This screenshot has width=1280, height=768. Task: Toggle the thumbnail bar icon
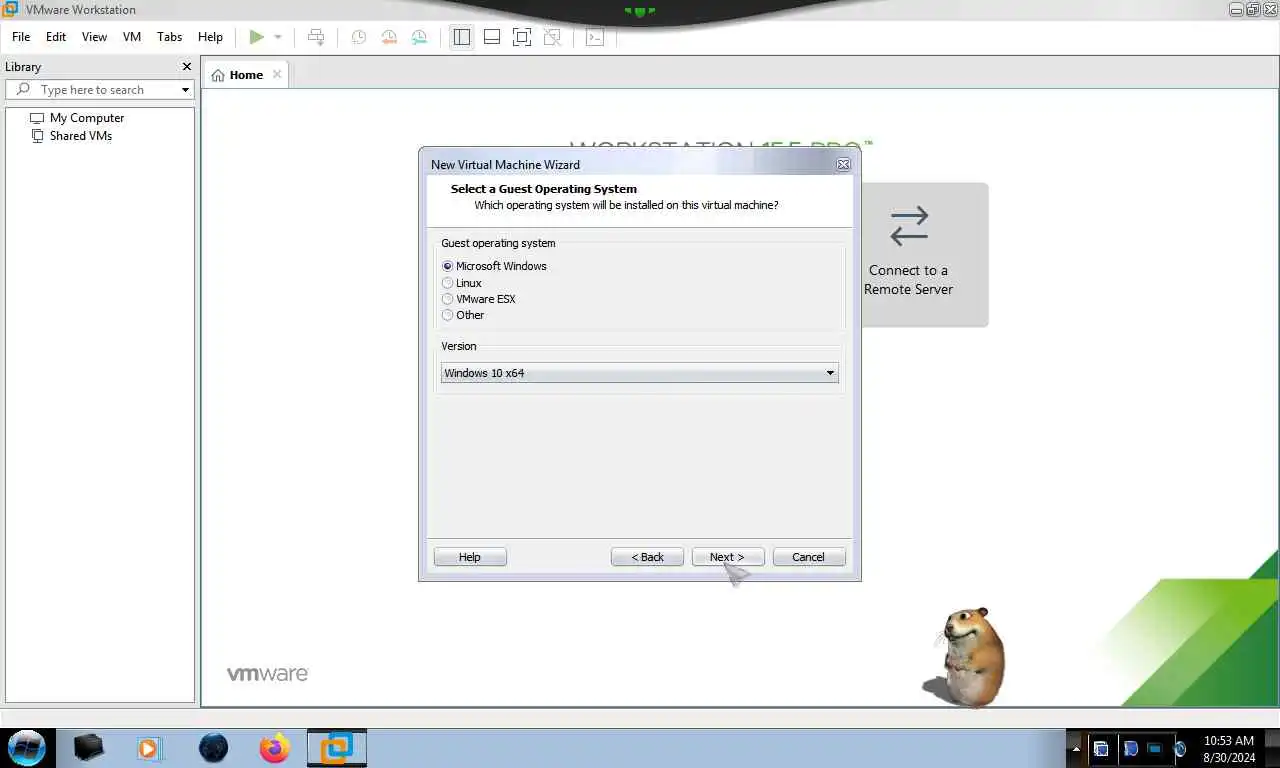(492, 37)
